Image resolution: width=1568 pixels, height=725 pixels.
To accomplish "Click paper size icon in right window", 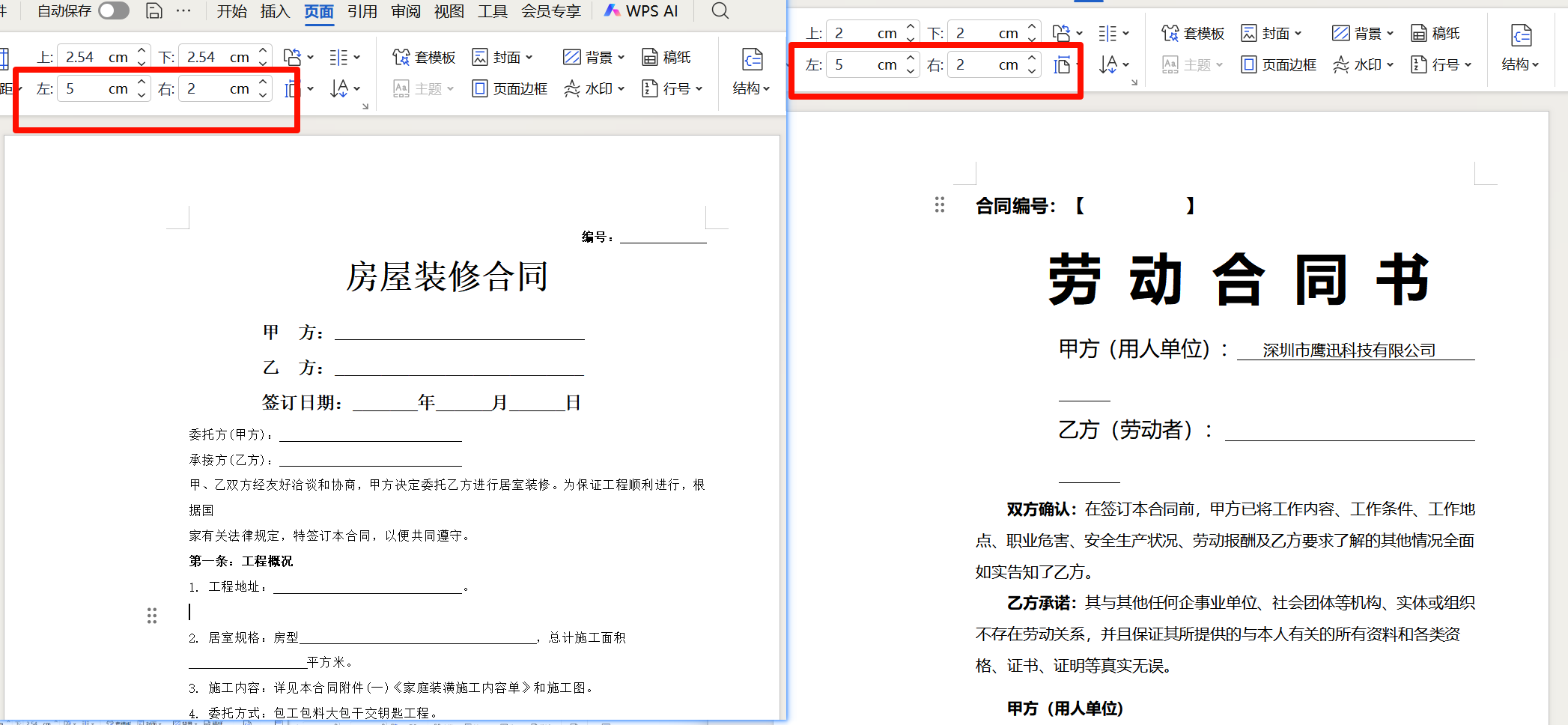I will 1062,64.
